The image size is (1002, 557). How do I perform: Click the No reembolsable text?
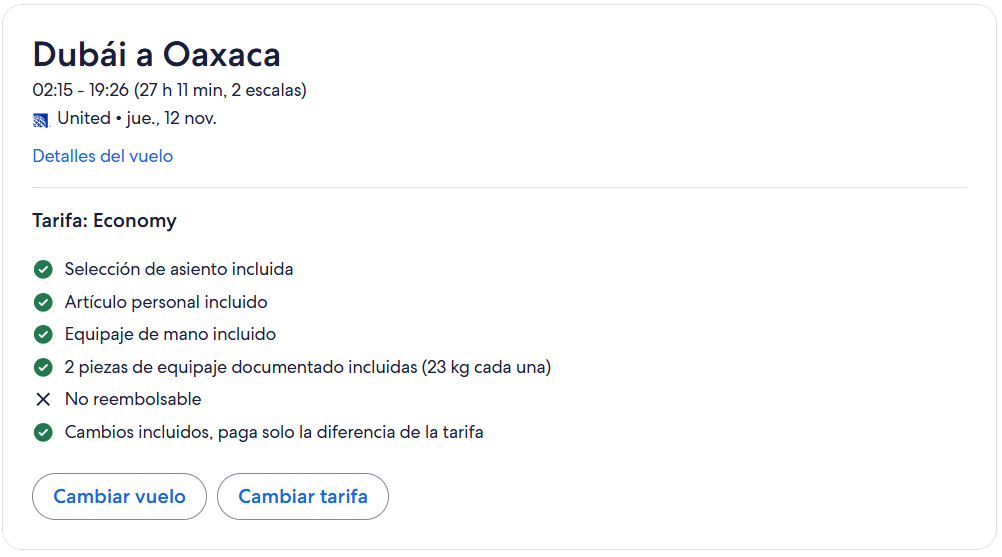[133, 399]
